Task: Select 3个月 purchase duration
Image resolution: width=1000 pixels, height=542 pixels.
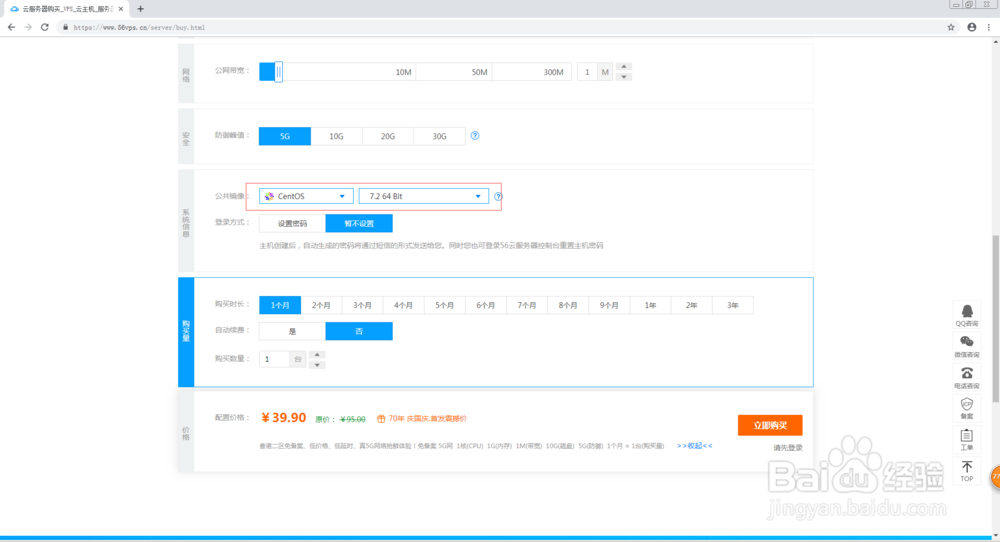Action: 362,305
